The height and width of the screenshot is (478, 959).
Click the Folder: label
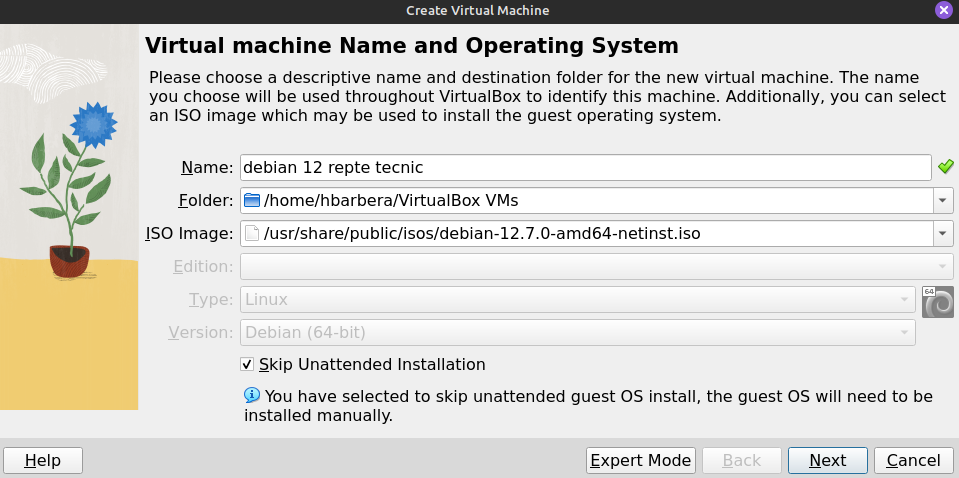[x=206, y=200]
